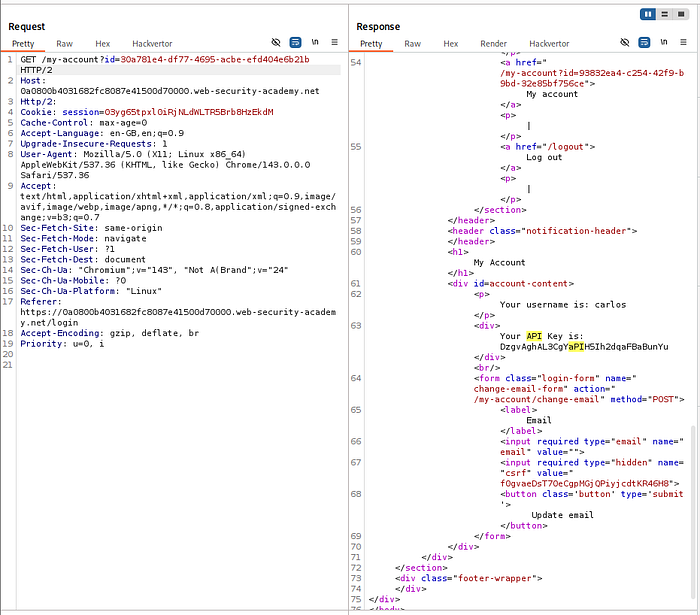Switch to Response Pretty tab
The width and height of the screenshot is (700, 615).
click(x=371, y=44)
